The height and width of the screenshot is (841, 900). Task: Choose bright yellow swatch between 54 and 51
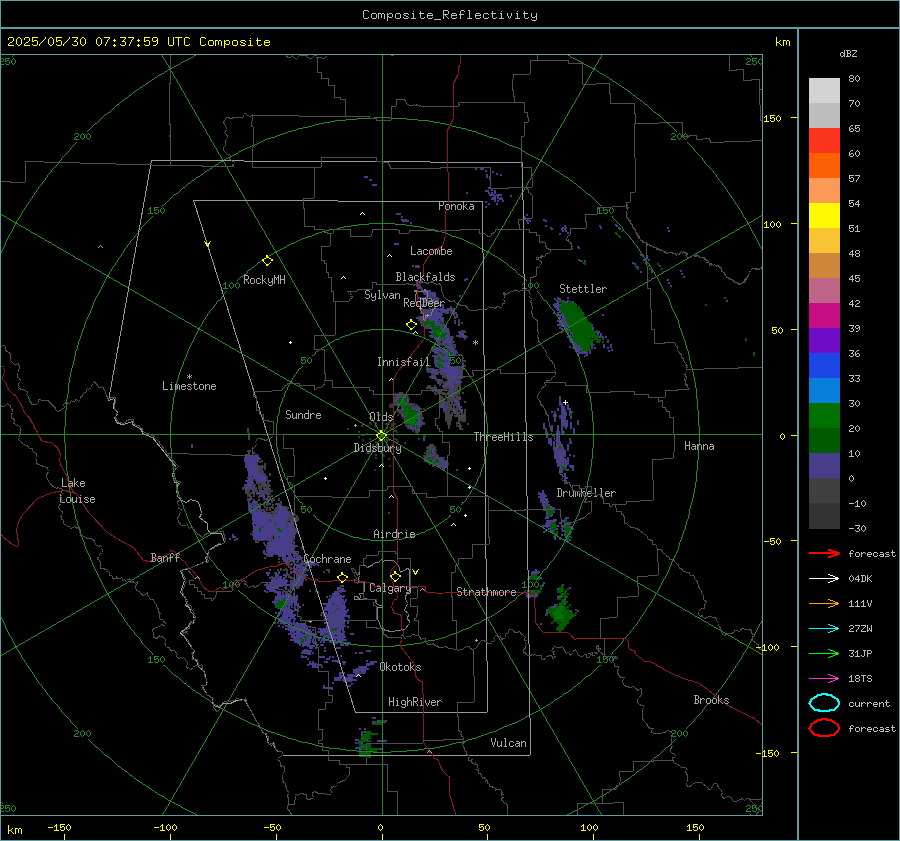tap(824, 216)
